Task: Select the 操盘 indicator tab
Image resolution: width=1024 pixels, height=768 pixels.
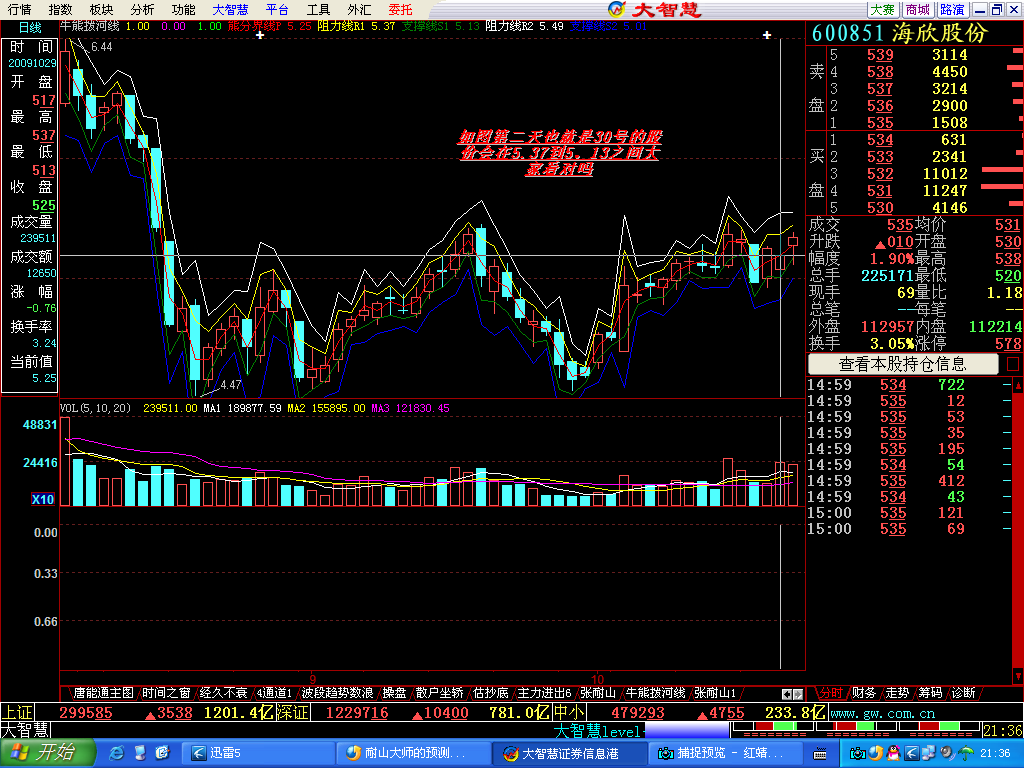Action: pyautogui.click(x=394, y=693)
